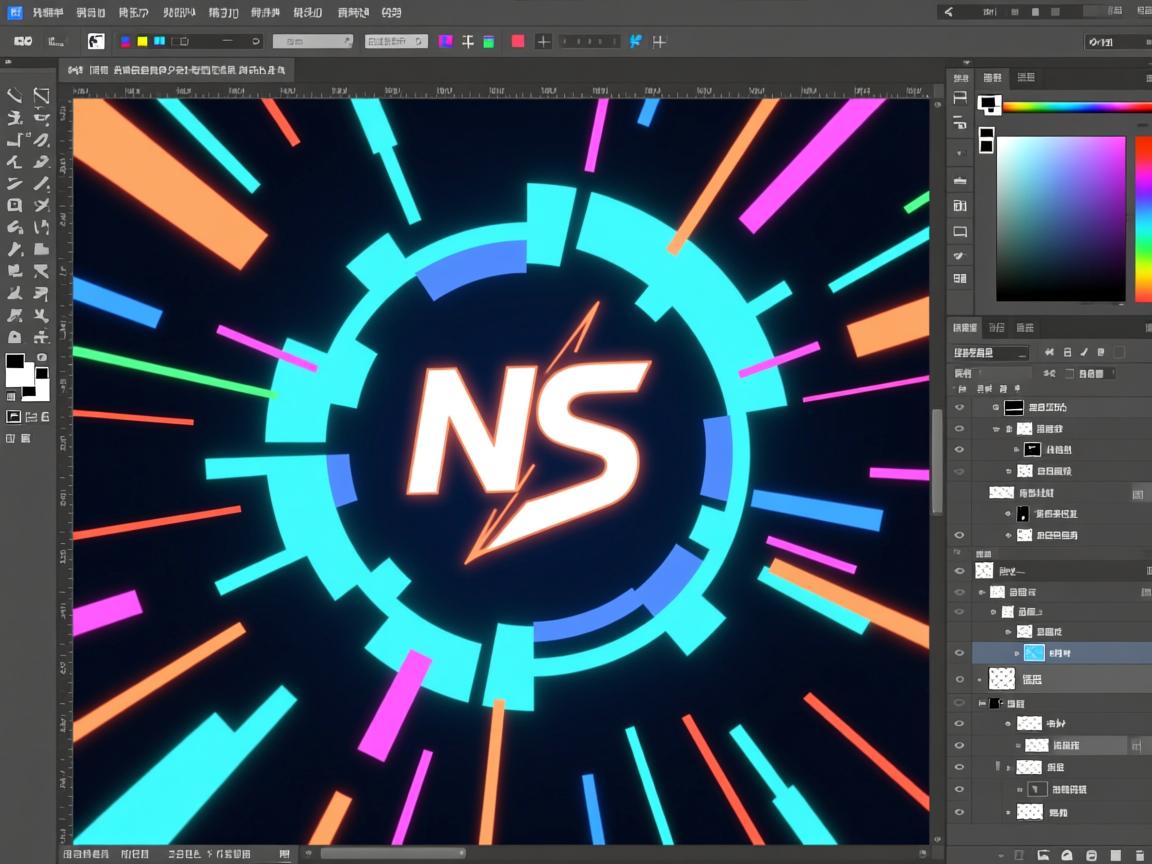Image resolution: width=1152 pixels, height=864 pixels.
Task: Click the yellow swatch in the options bar
Action: (142, 41)
